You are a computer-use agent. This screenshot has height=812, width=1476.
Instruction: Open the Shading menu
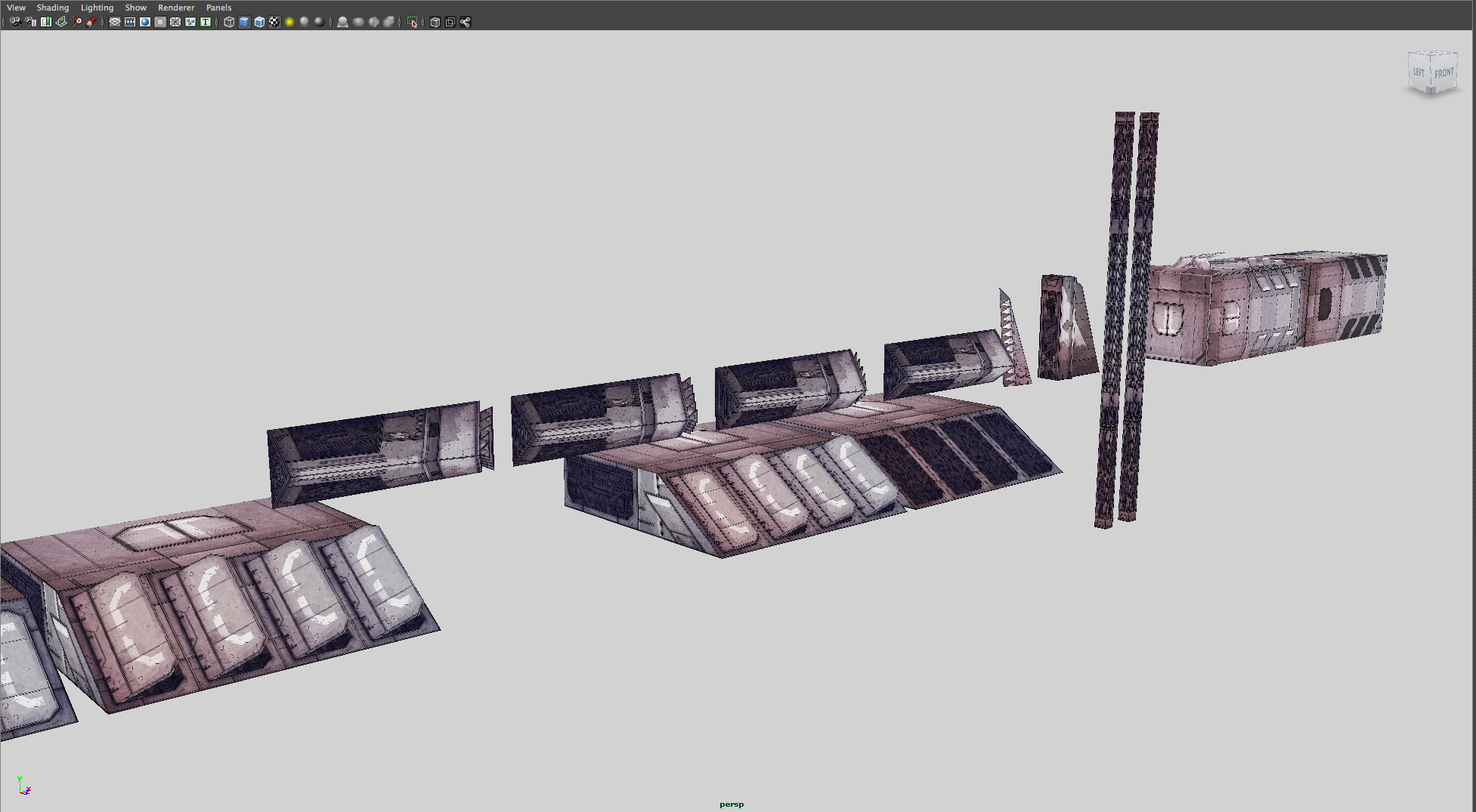52,8
